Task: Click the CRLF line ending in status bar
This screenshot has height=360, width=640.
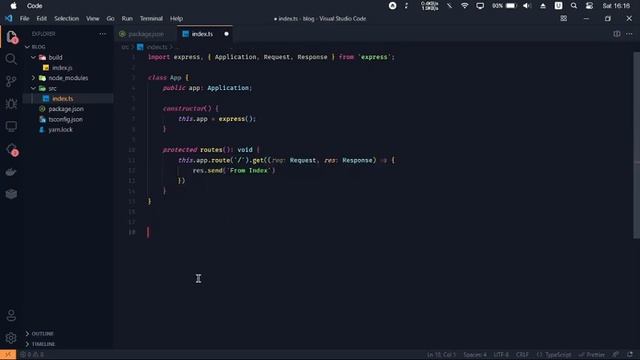Action: point(522,355)
